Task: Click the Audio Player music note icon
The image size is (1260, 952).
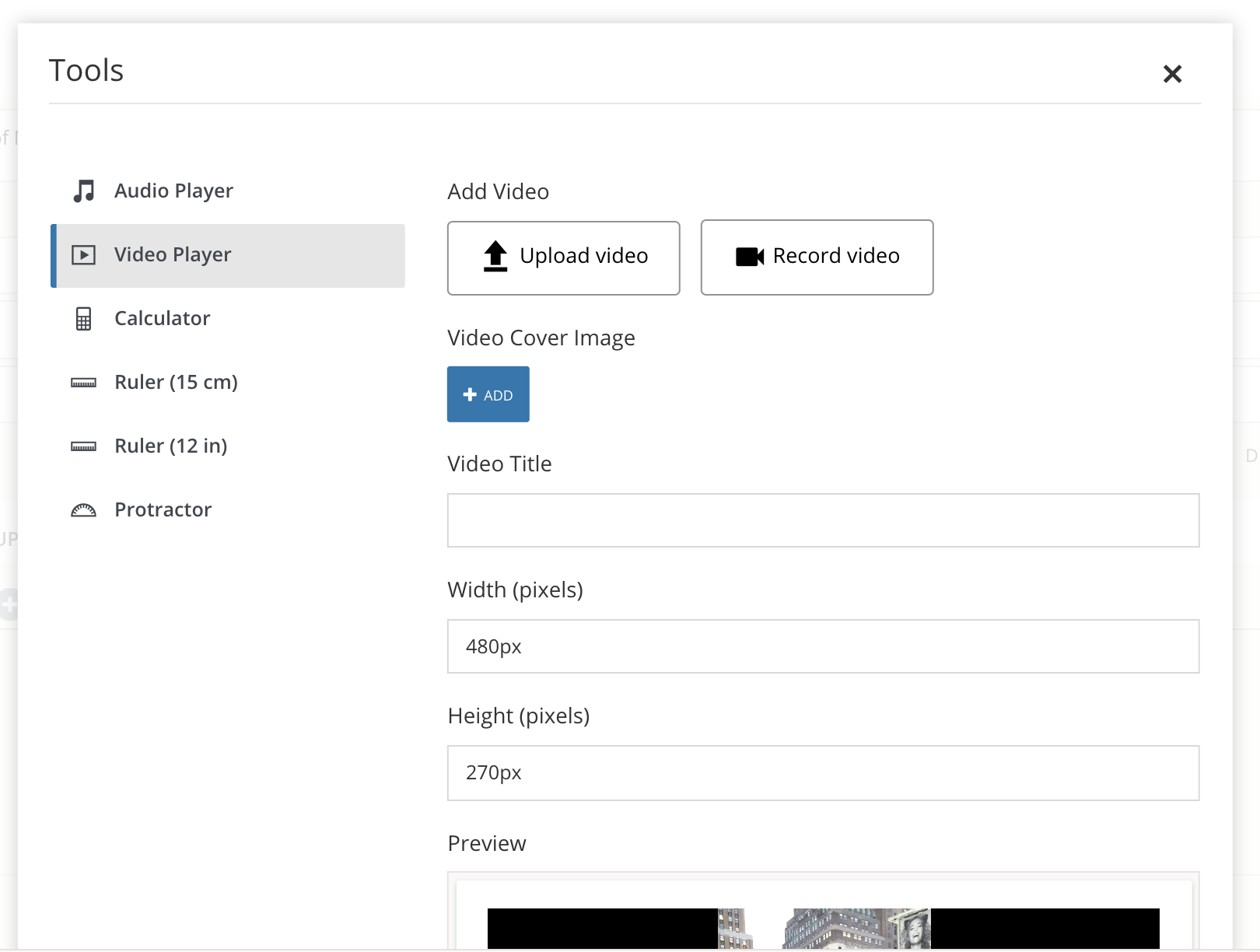Action: [x=83, y=191]
